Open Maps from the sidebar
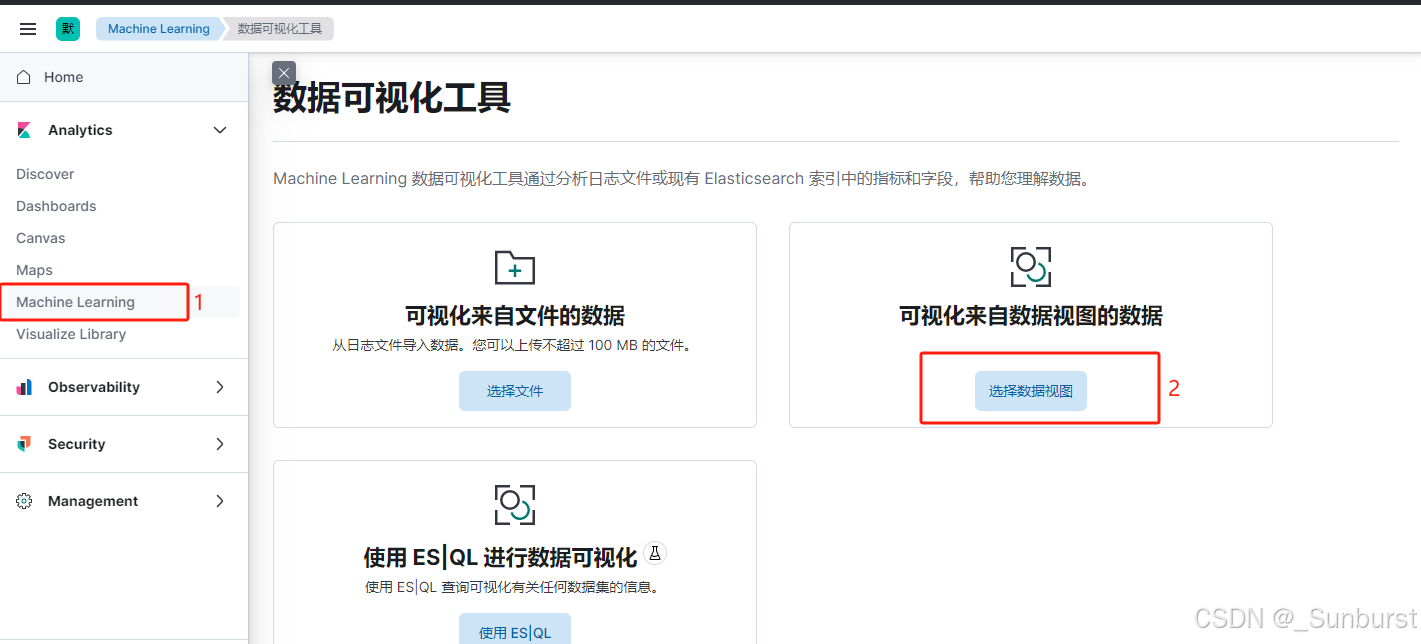This screenshot has height=644, width=1421. point(34,270)
